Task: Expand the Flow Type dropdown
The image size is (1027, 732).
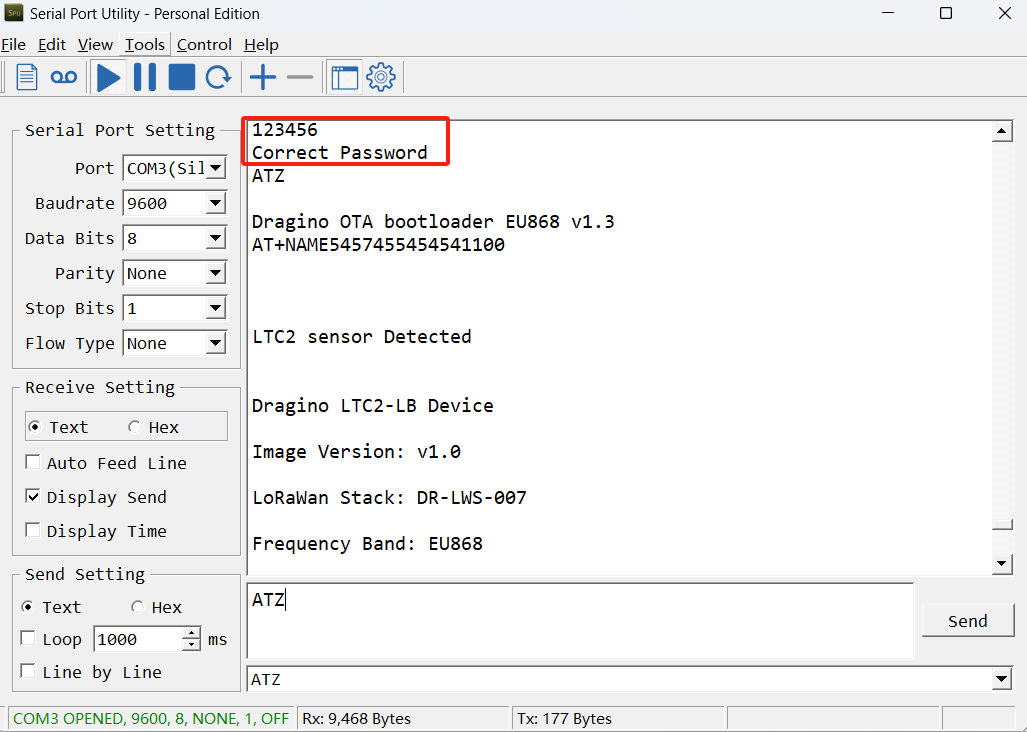Action: coord(215,344)
